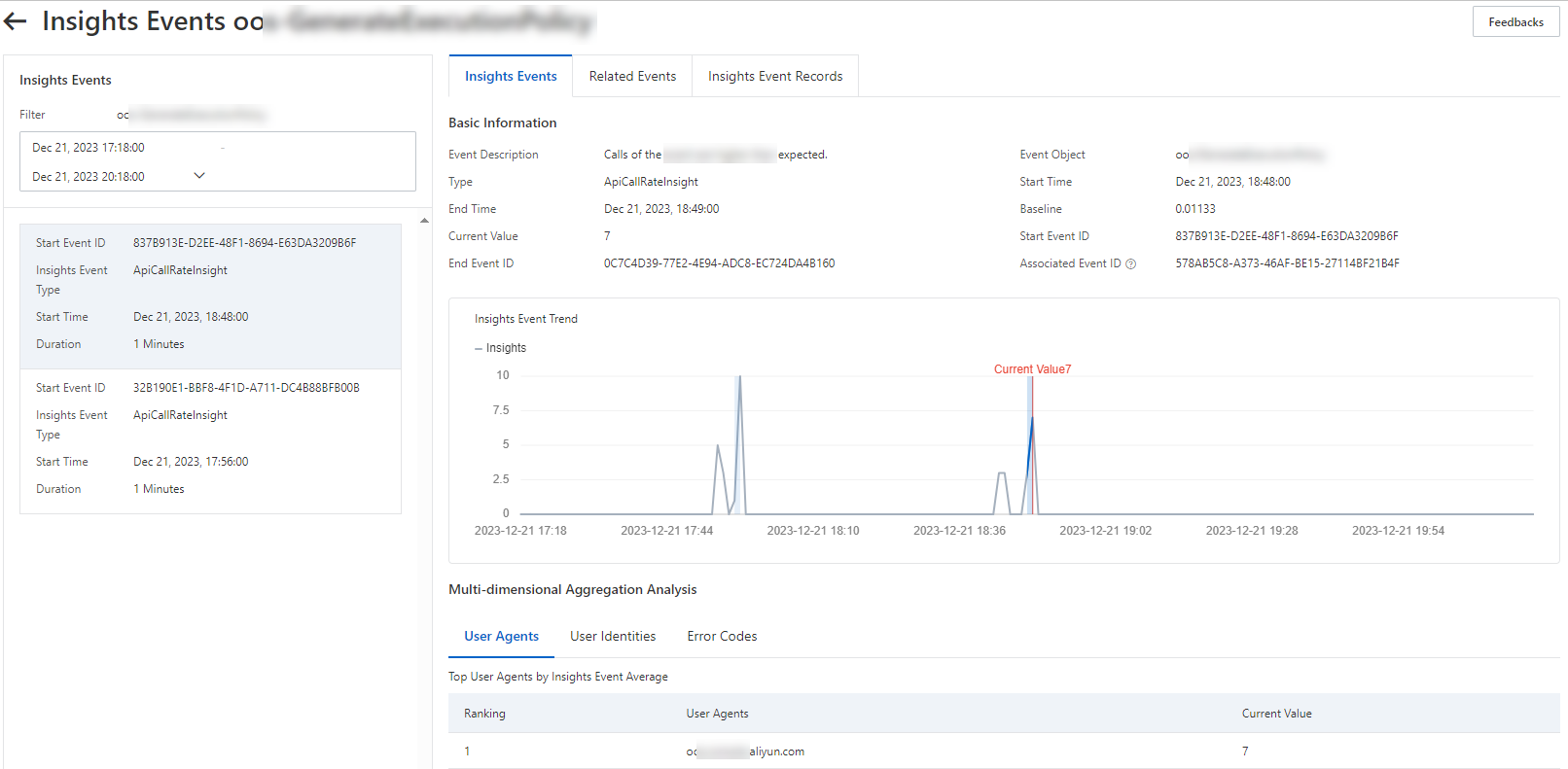1568x769 pixels.
Task: Click the User Agents column header
Action: pos(717,714)
